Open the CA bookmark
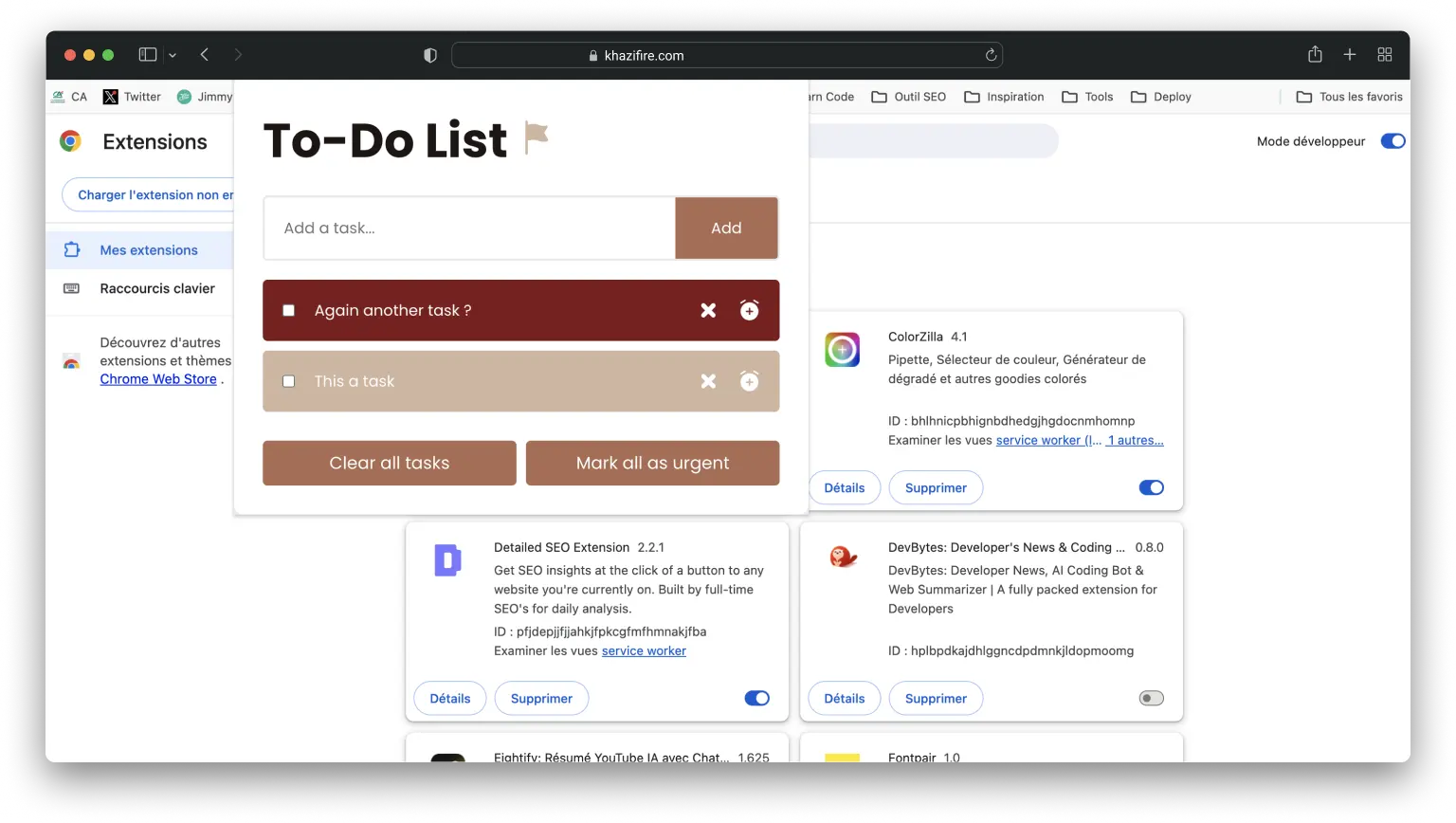The width and height of the screenshot is (1456, 823). point(69,97)
